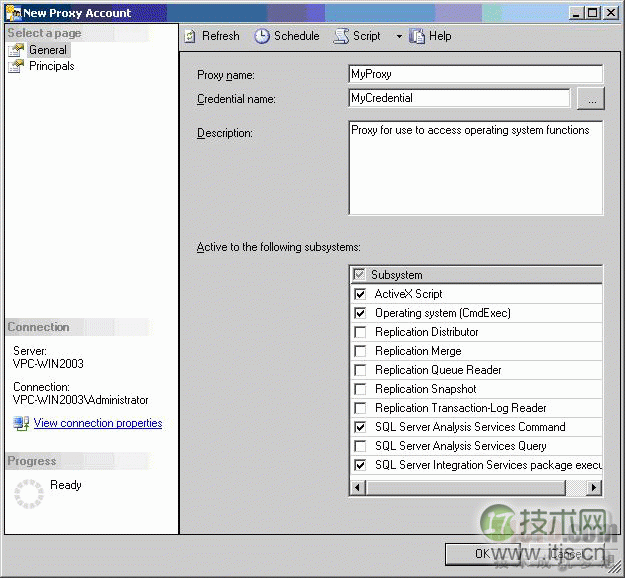This screenshot has width=625, height=578.
Task: Check SQL Server Analysis Services Query
Action: click(360, 446)
